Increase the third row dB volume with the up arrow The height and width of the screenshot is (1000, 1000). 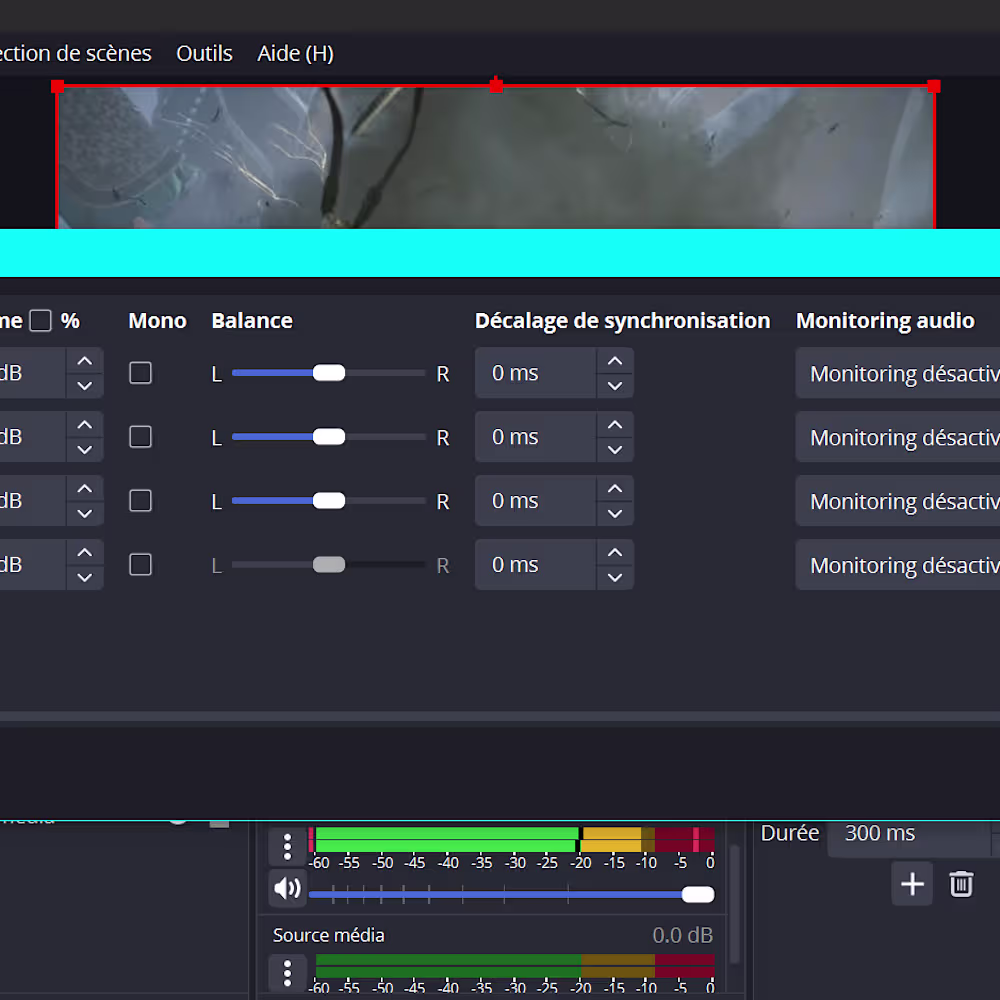84,489
